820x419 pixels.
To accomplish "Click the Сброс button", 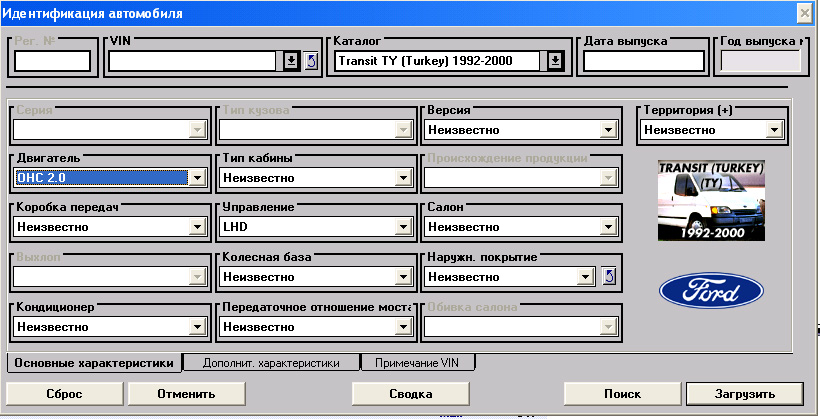I will 64,394.
